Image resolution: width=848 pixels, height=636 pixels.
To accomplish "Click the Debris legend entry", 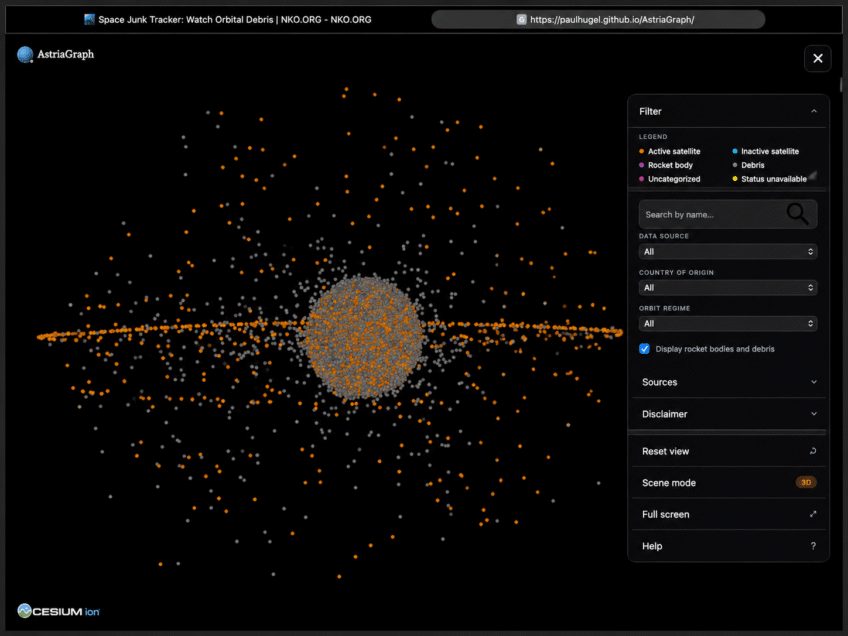I will [748, 165].
